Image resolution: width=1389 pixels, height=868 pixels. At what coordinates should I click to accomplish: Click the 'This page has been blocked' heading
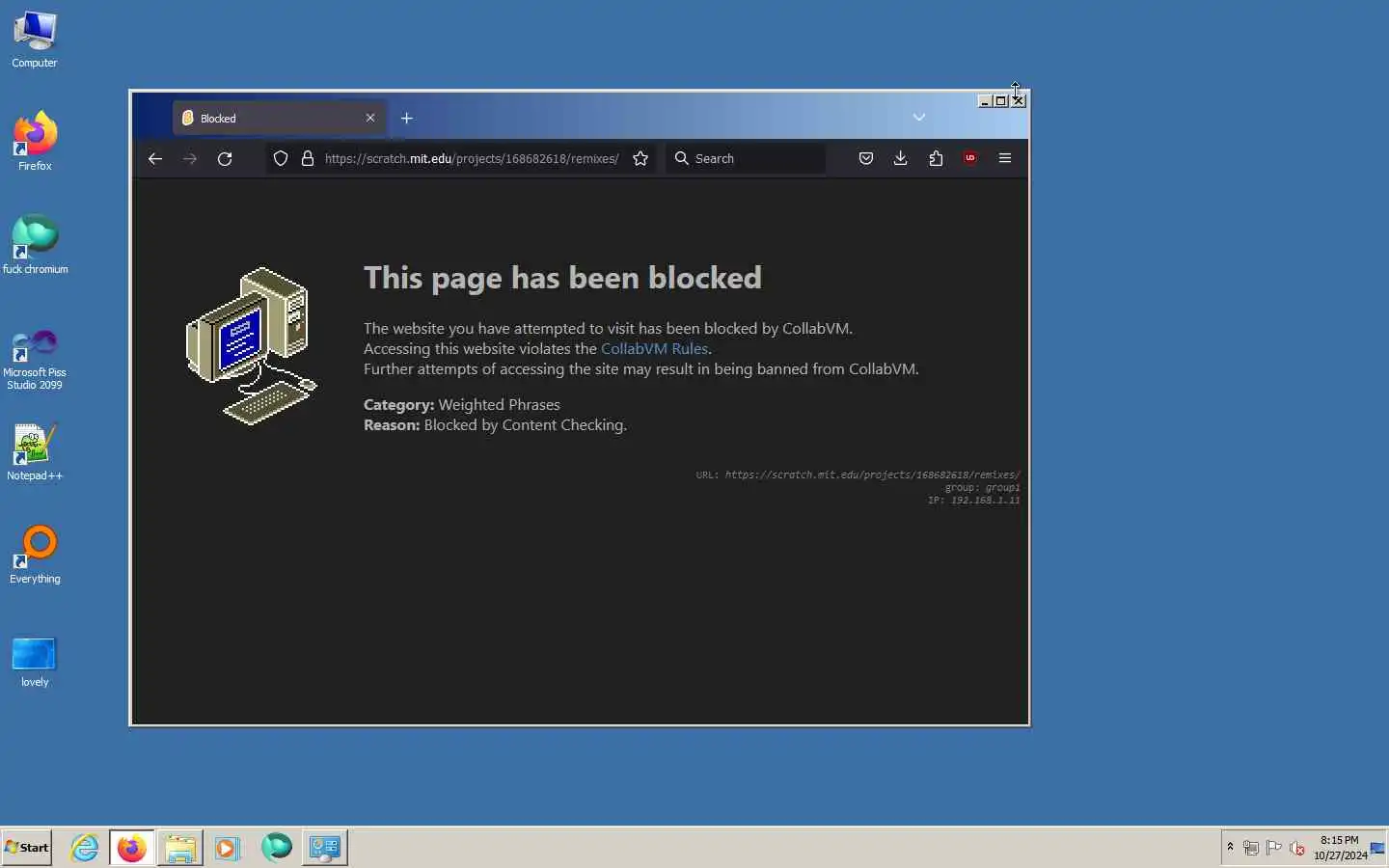point(562,278)
